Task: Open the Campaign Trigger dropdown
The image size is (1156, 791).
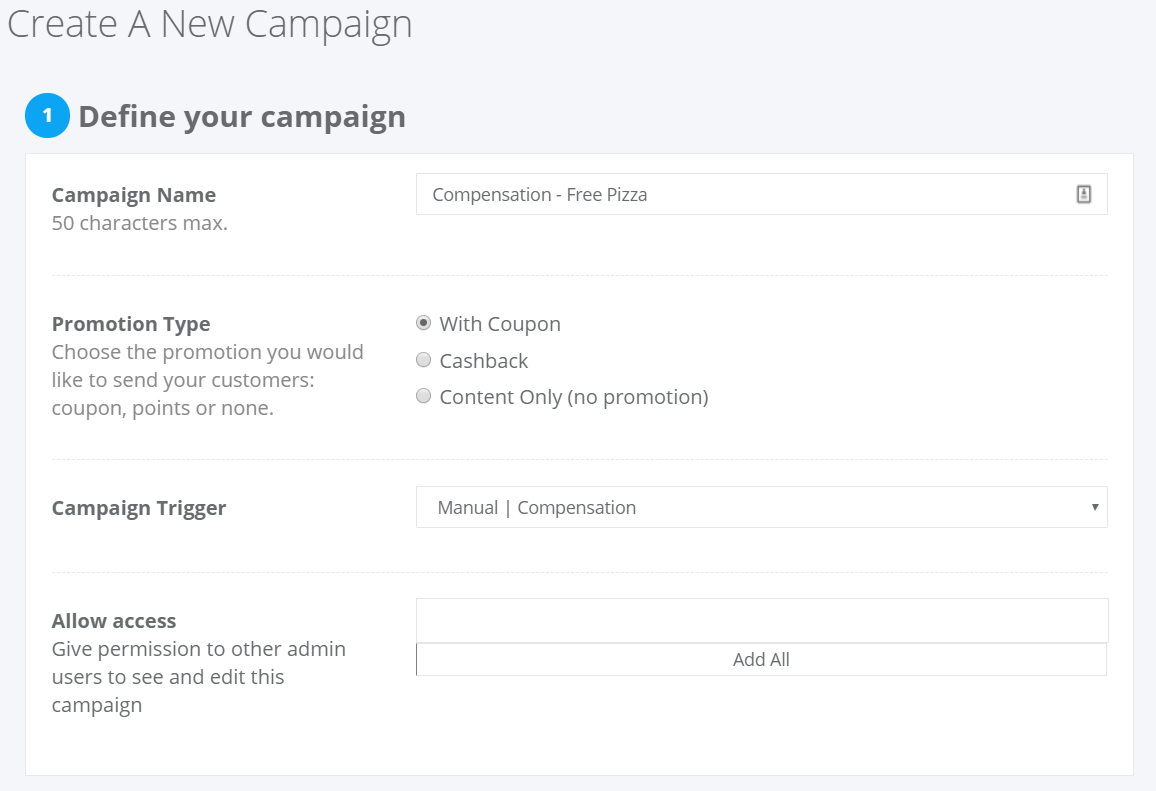Action: [x=762, y=507]
